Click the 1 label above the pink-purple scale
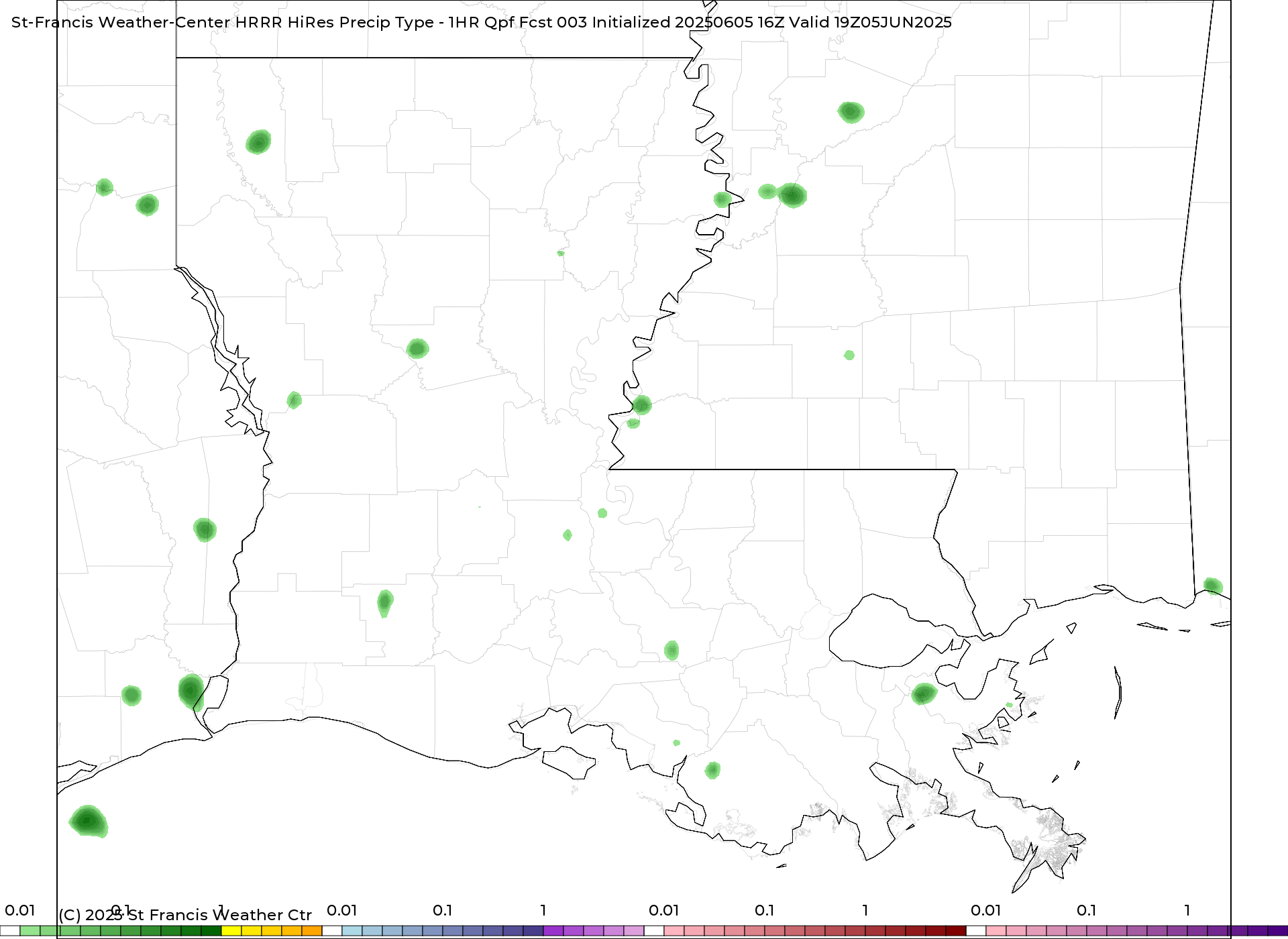Image resolution: width=1288 pixels, height=939 pixels. point(1187,910)
